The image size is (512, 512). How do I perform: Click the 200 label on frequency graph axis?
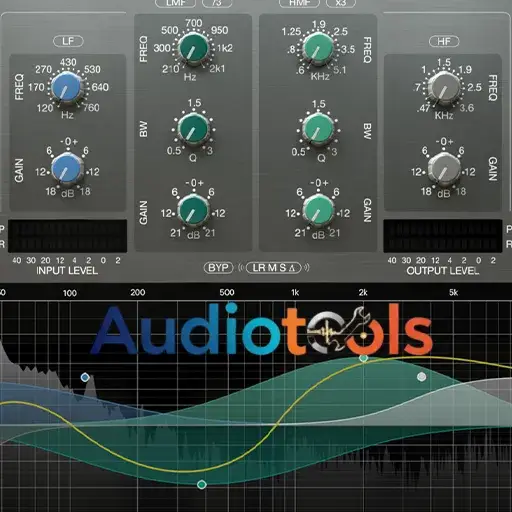click(138, 292)
